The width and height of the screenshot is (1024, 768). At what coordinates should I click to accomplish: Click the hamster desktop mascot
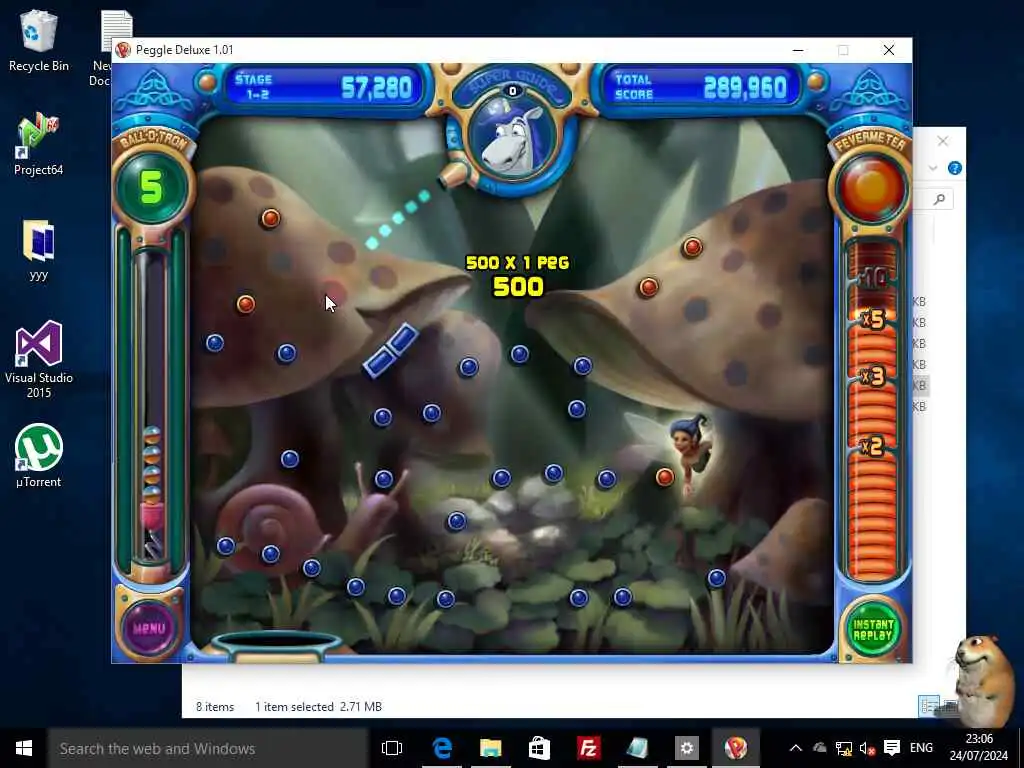point(982,682)
